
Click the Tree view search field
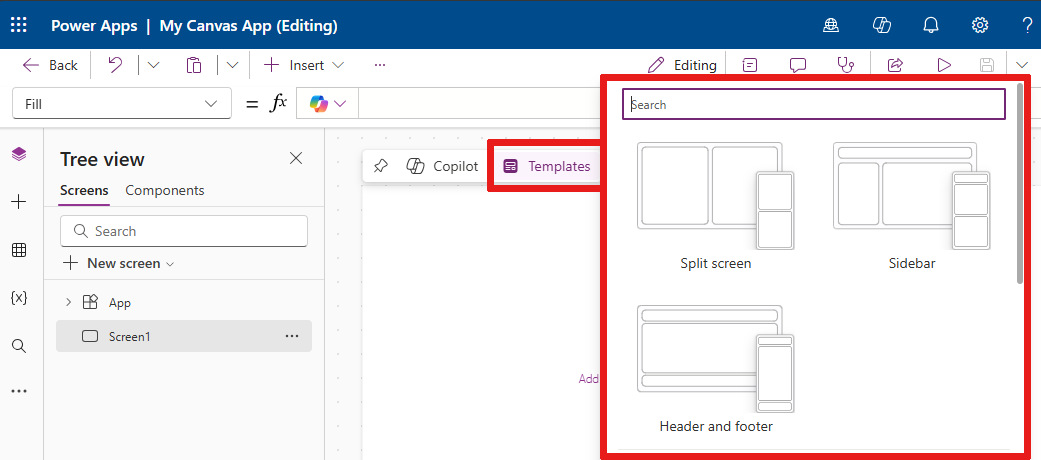point(184,231)
